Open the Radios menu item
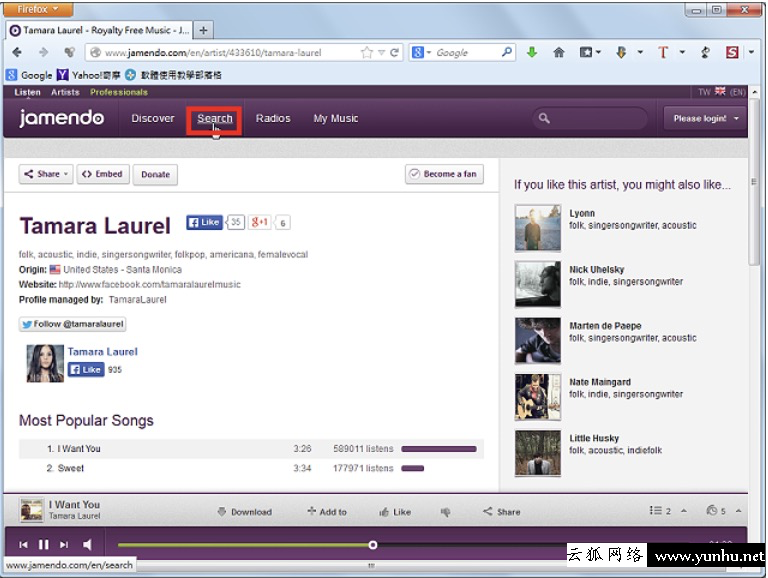The width and height of the screenshot is (768, 578). tap(273, 119)
